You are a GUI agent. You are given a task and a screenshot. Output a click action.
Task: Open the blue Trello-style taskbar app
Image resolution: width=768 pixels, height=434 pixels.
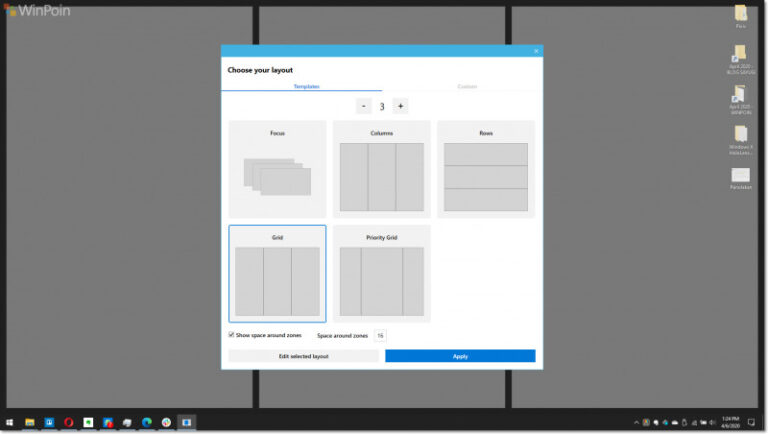[x=49, y=422]
